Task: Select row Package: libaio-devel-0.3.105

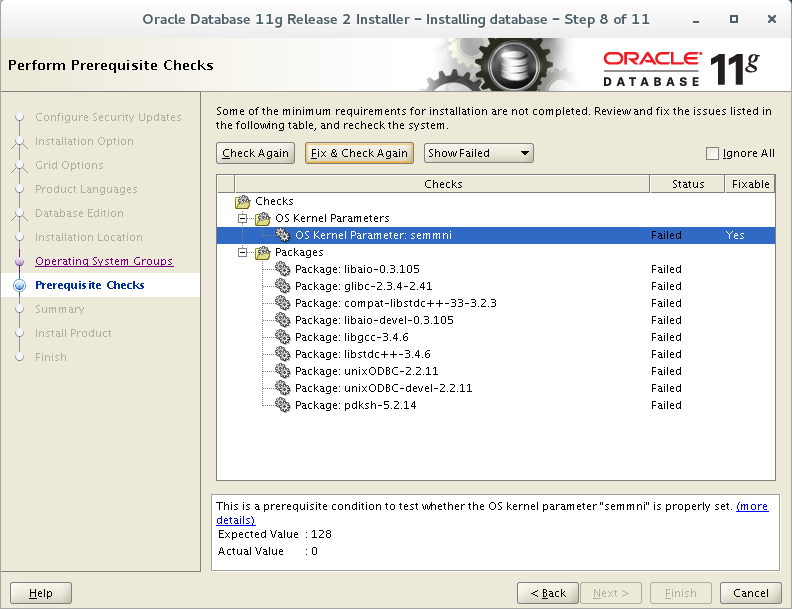Action: [496, 320]
